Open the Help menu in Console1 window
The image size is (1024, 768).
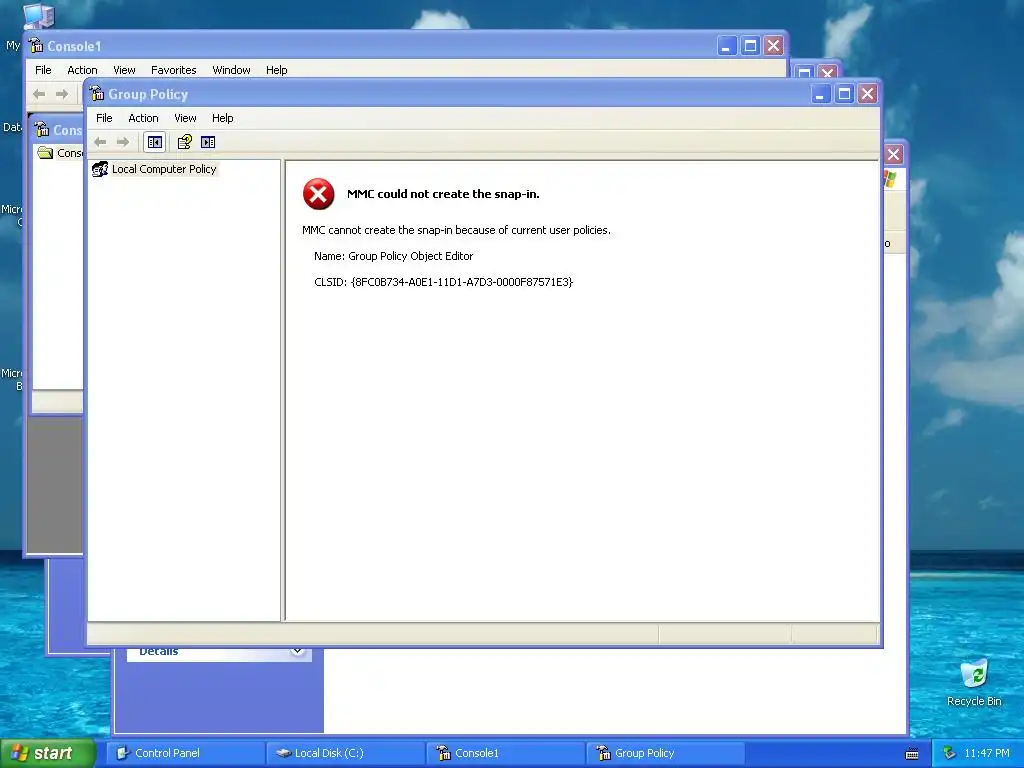(276, 70)
